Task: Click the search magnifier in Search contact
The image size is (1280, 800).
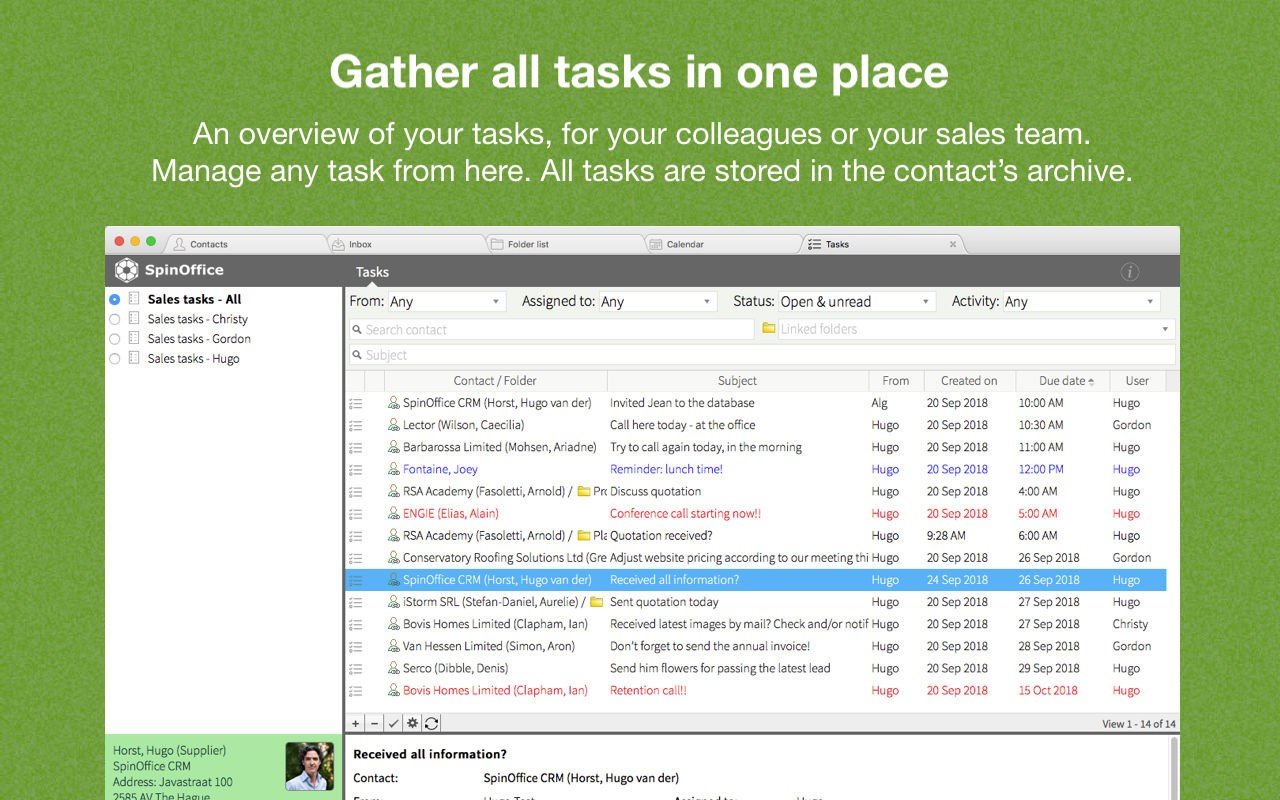Action: click(357, 330)
